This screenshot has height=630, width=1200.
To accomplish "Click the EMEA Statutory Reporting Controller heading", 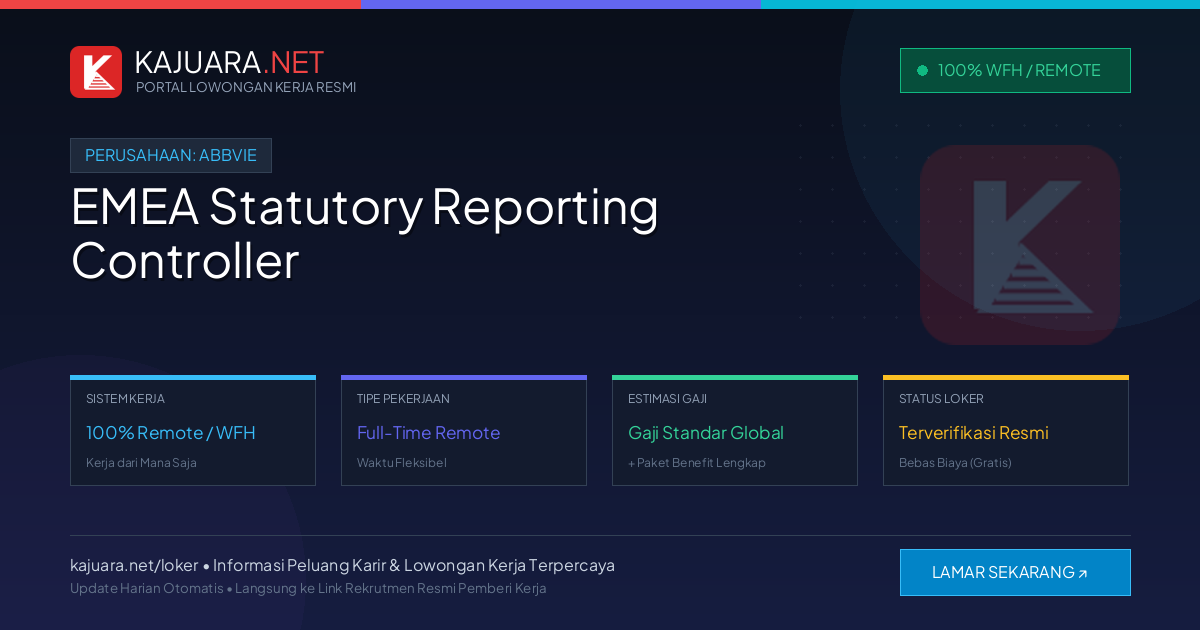I will [x=365, y=234].
